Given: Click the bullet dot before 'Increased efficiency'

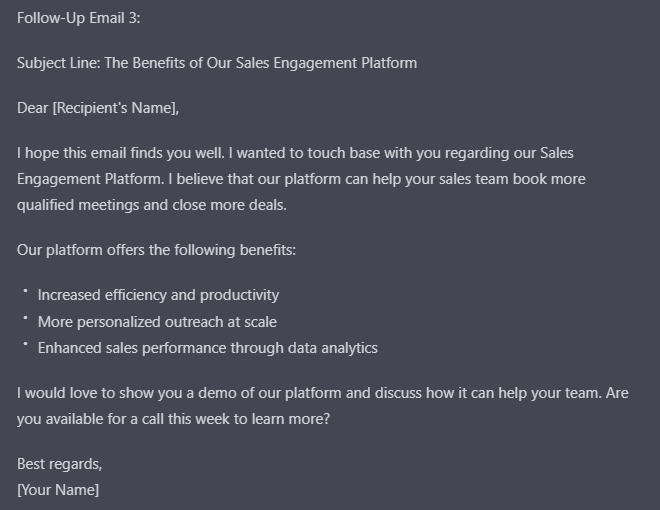Looking at the screenshot, I should tap(25, 291).
